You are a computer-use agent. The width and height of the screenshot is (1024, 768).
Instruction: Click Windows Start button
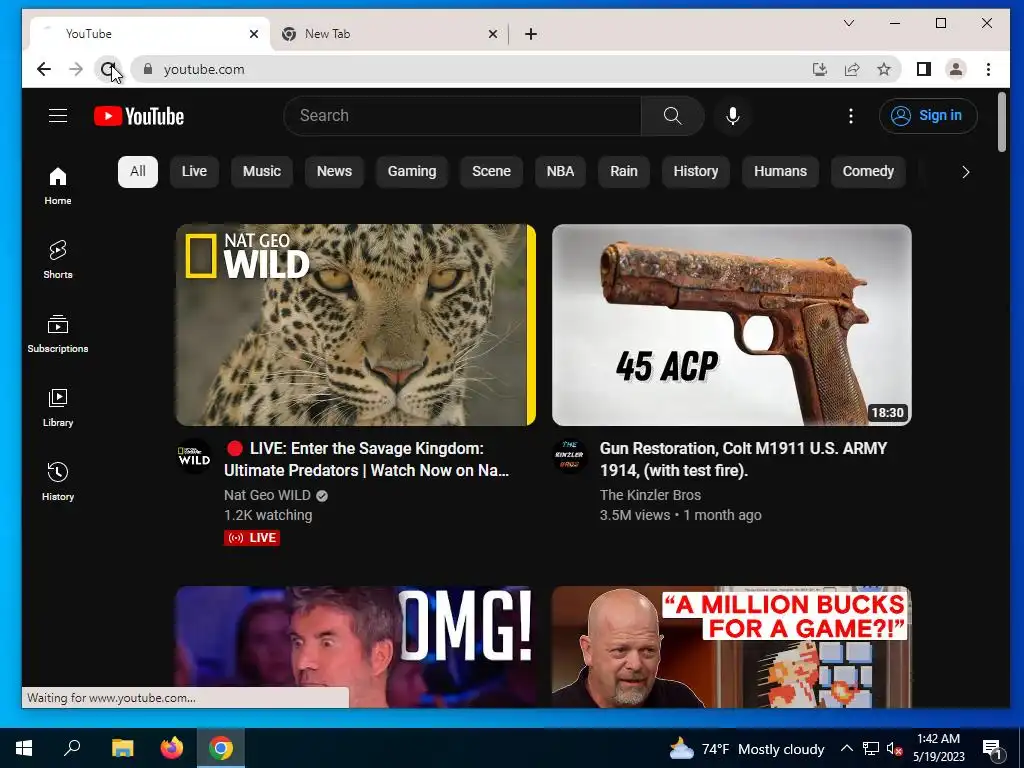click(24, 748)
